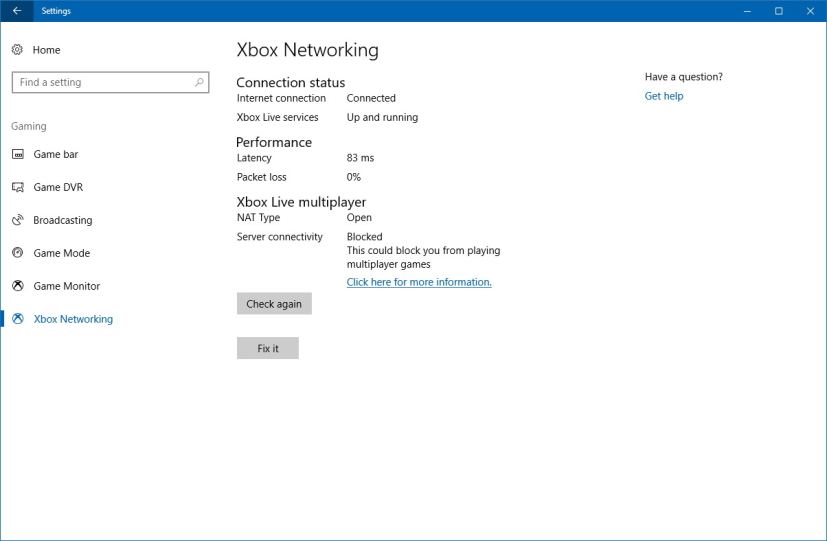Click the search magnifier icon

(x=199, y=82)
